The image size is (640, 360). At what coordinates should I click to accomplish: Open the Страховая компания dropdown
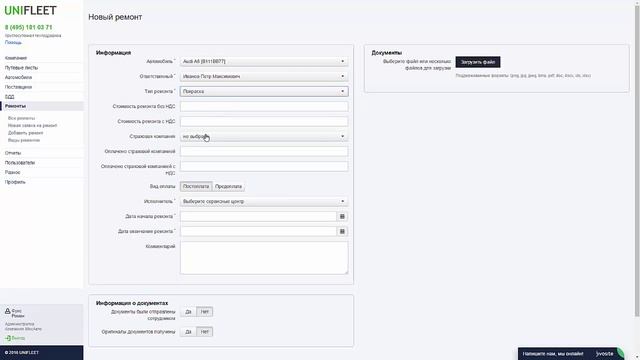(x=264, y=136)
